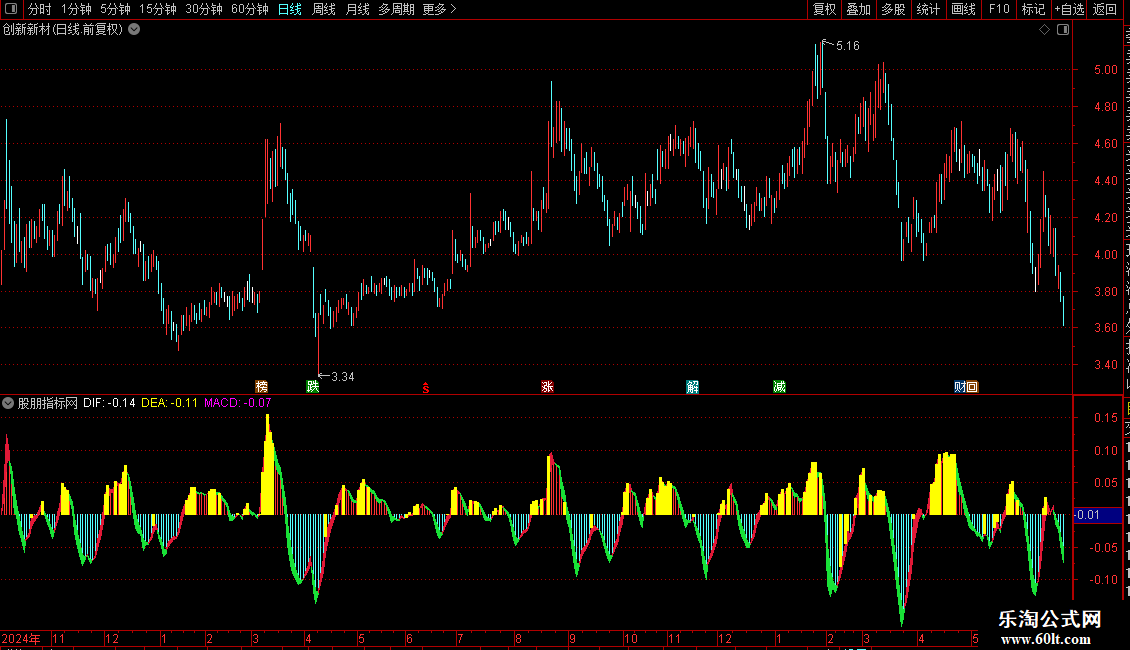Click the 标记 mark button

1033,9
